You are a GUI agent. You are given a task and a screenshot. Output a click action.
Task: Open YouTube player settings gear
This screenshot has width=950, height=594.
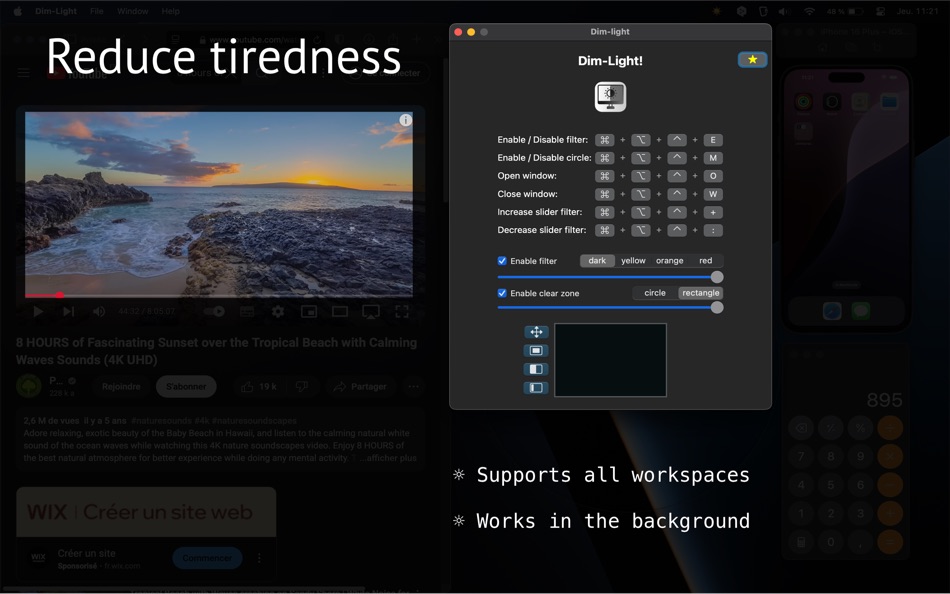tap(278, 312)
